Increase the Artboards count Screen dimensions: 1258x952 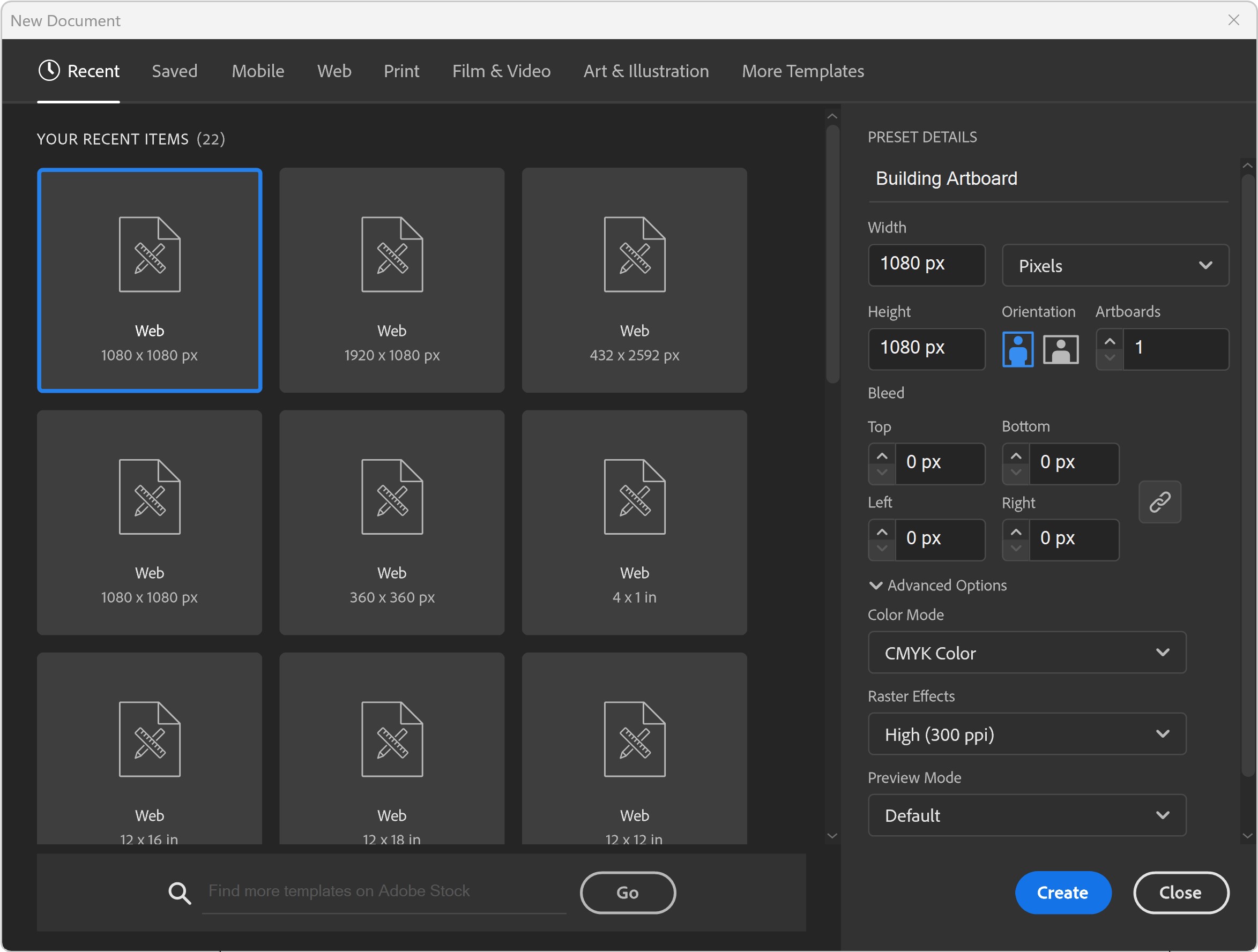[1110, 342]
